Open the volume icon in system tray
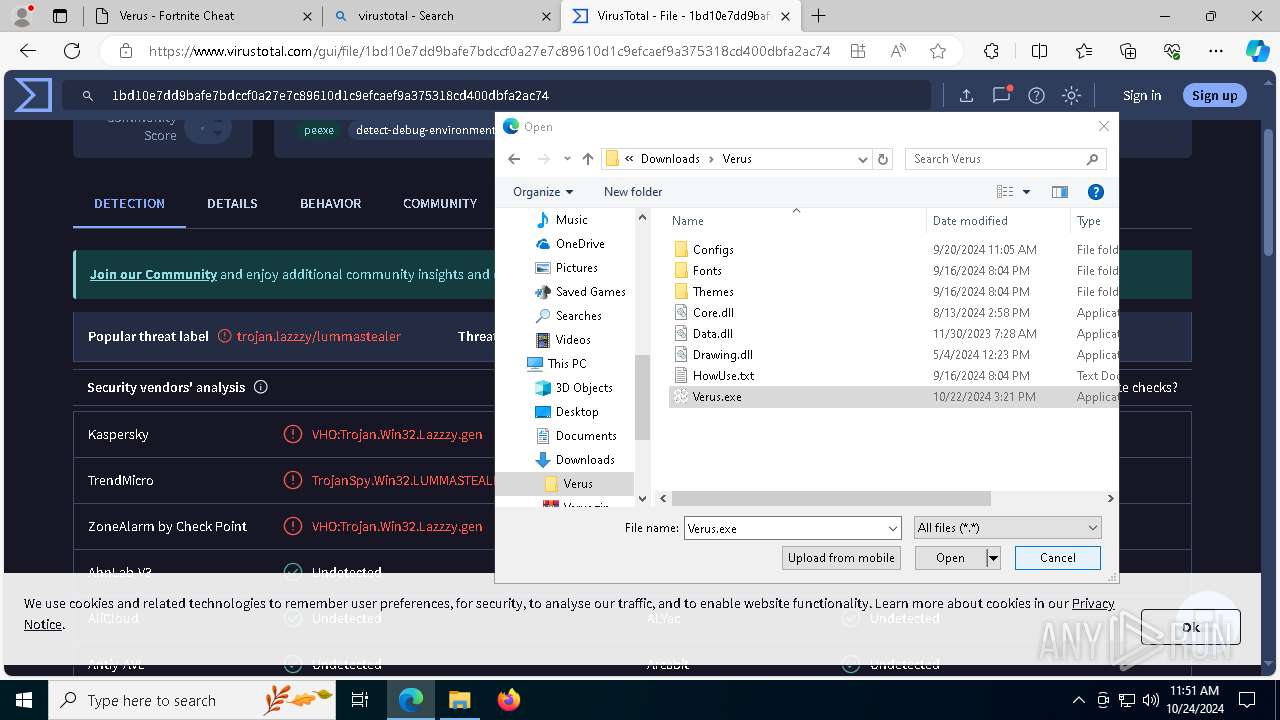This screenshot has height=720, width=1280. tap(1151, 700)
